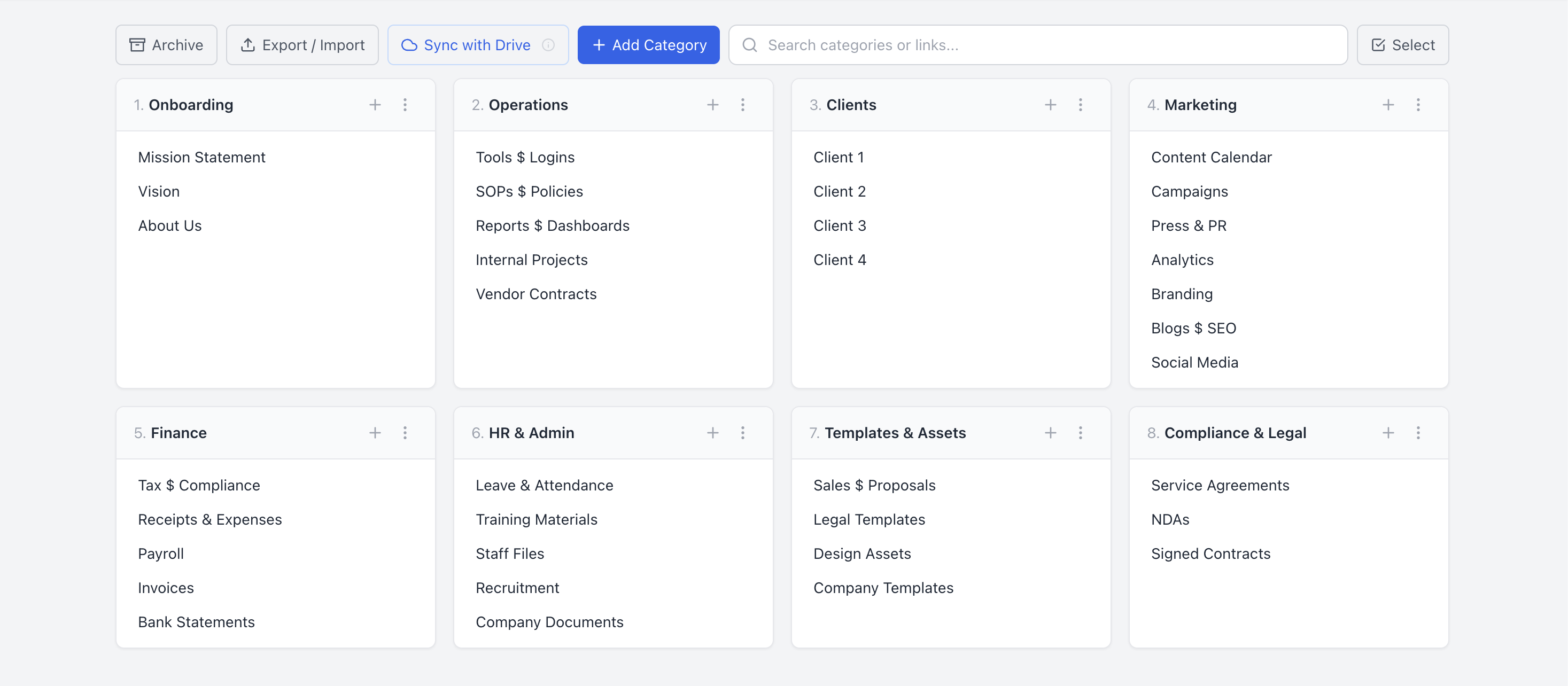Screen dimensions: 1568x686
Task: Add a link to Compliance & Legal
Action: [1388, 433]
